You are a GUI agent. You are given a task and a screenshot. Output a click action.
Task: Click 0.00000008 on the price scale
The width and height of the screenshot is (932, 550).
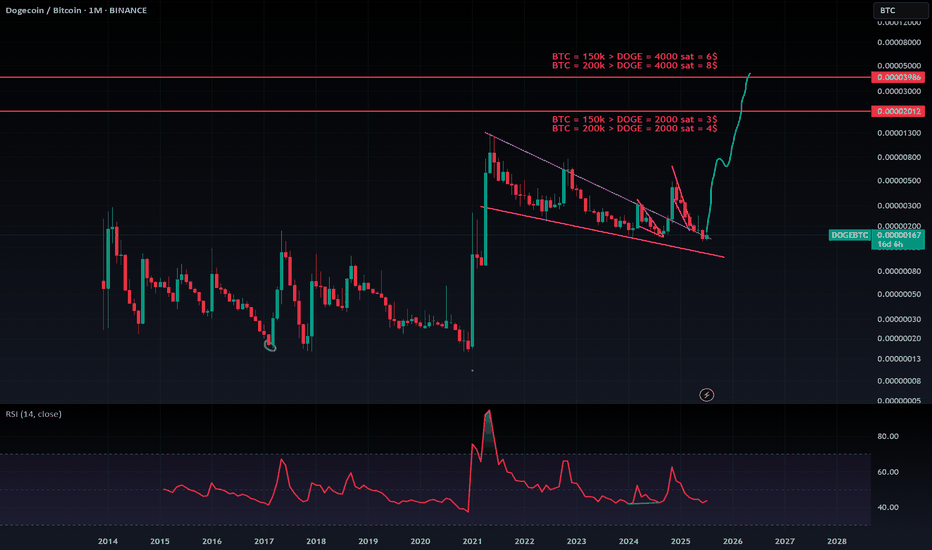(899, 381)
